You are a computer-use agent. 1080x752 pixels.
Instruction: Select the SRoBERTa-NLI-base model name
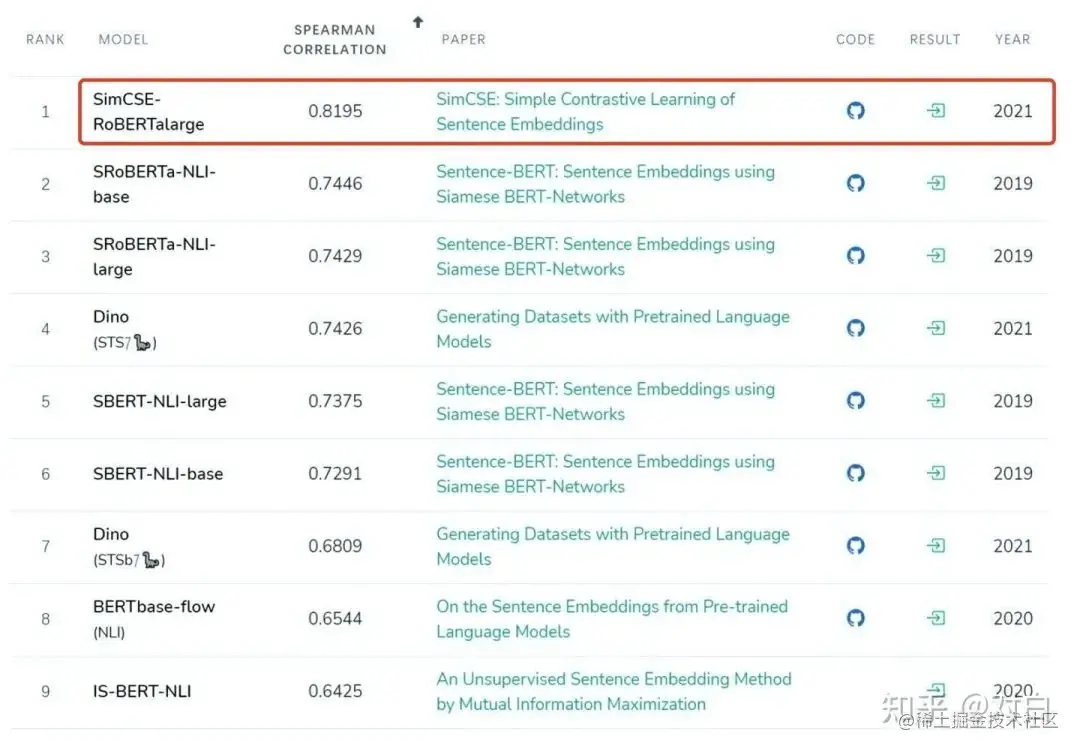tap(154, 184)
